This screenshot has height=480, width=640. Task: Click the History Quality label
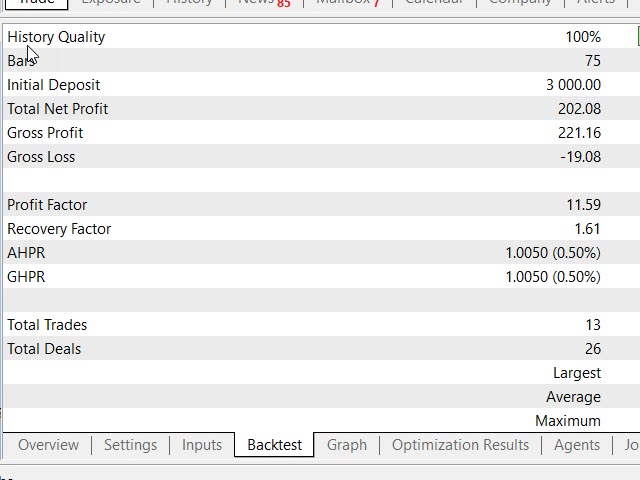pyautogui.click(x=56, y=37)
